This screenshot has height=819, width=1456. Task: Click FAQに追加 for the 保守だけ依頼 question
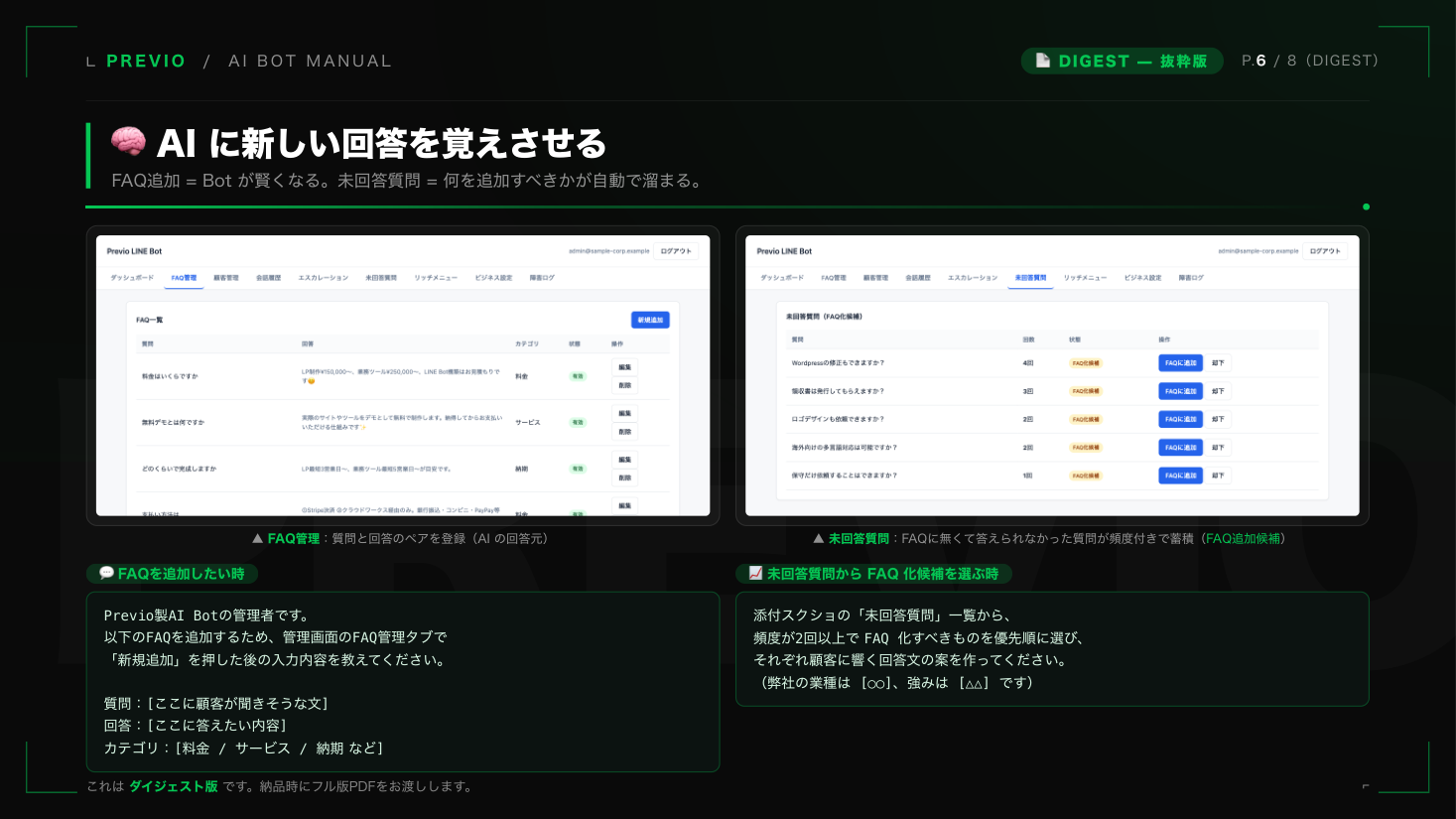tap(1181, 476)
